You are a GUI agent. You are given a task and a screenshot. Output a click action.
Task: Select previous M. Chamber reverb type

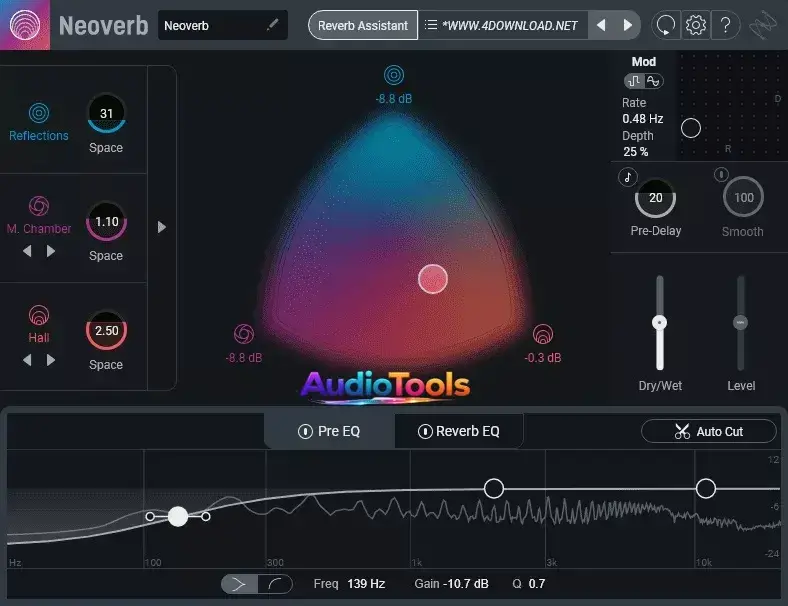(27, 251)
